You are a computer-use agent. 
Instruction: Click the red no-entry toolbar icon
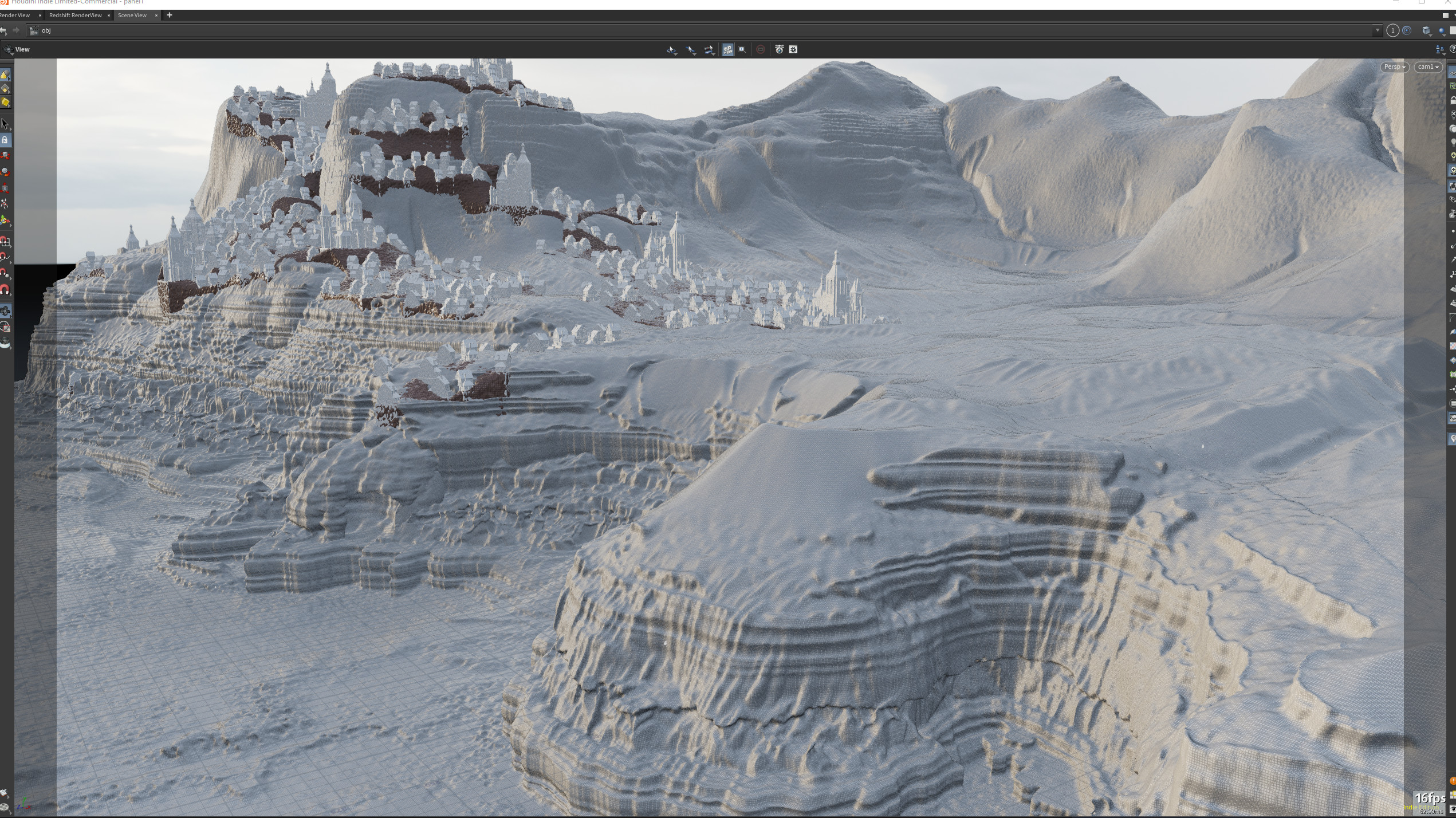pos(760,50)
